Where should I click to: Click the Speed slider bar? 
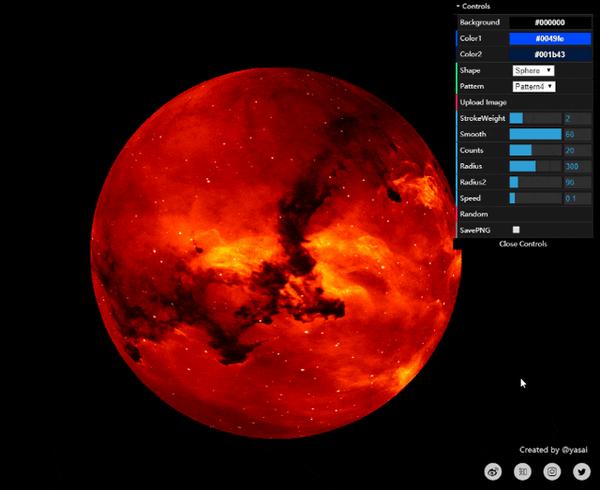[x=535, y=198]
